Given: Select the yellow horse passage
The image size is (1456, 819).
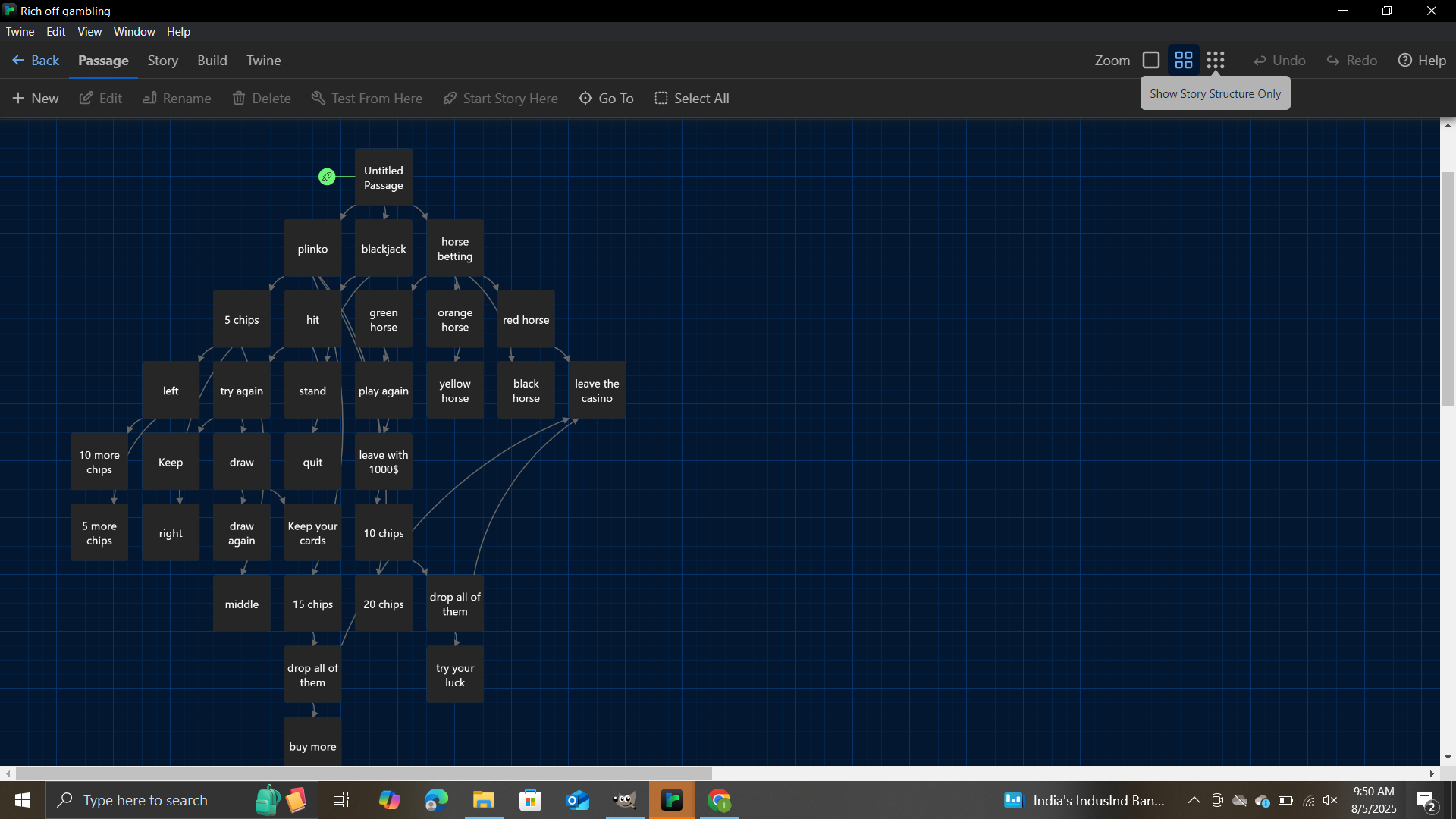Looking at the screenshot, I should click(455, 391).
